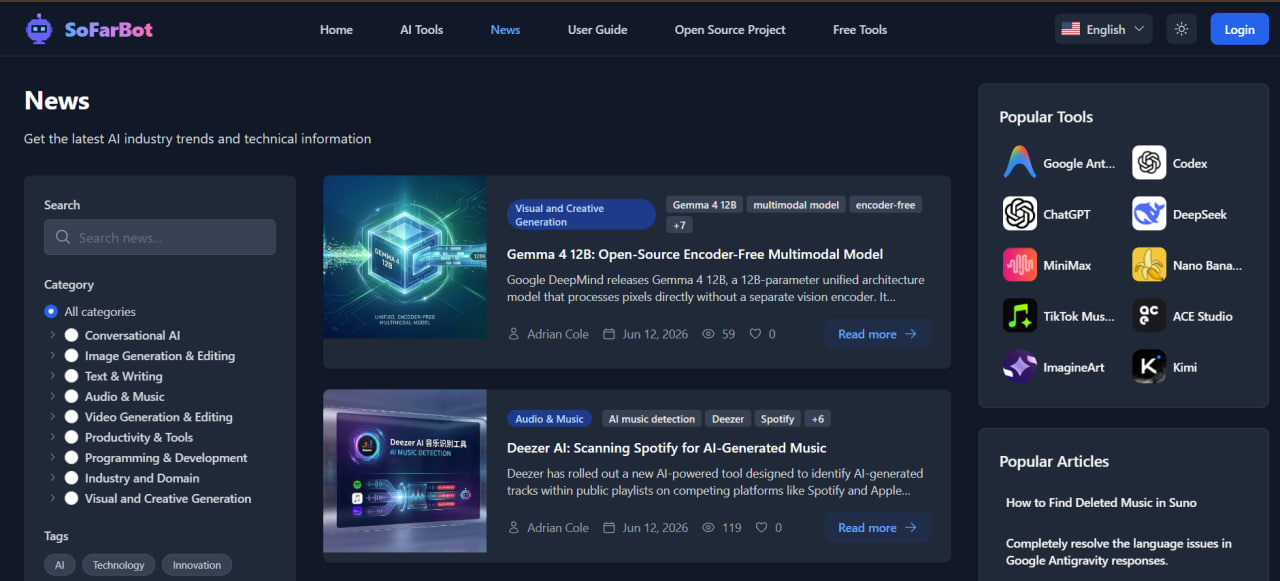The width and height of the screenshot is (1280, 581).
Task: Click the magnifier icon in Search news field
Action: pyautogui.click(x=63, y=237)
